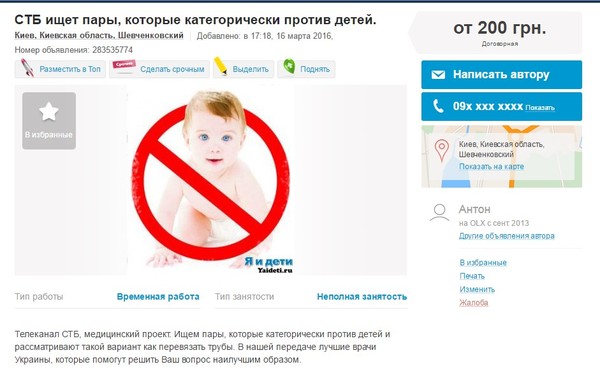Click the В избранные link in the sidebar
This screenshot has width=600, height=376.
pos(483,263)
